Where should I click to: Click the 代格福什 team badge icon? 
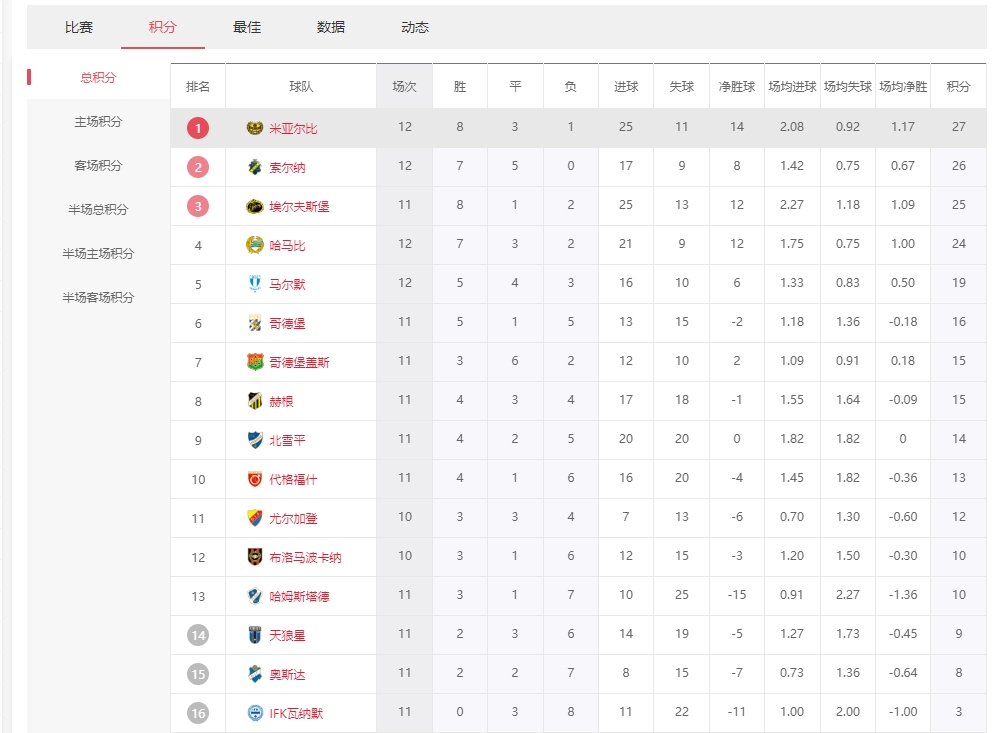point(255,479)
